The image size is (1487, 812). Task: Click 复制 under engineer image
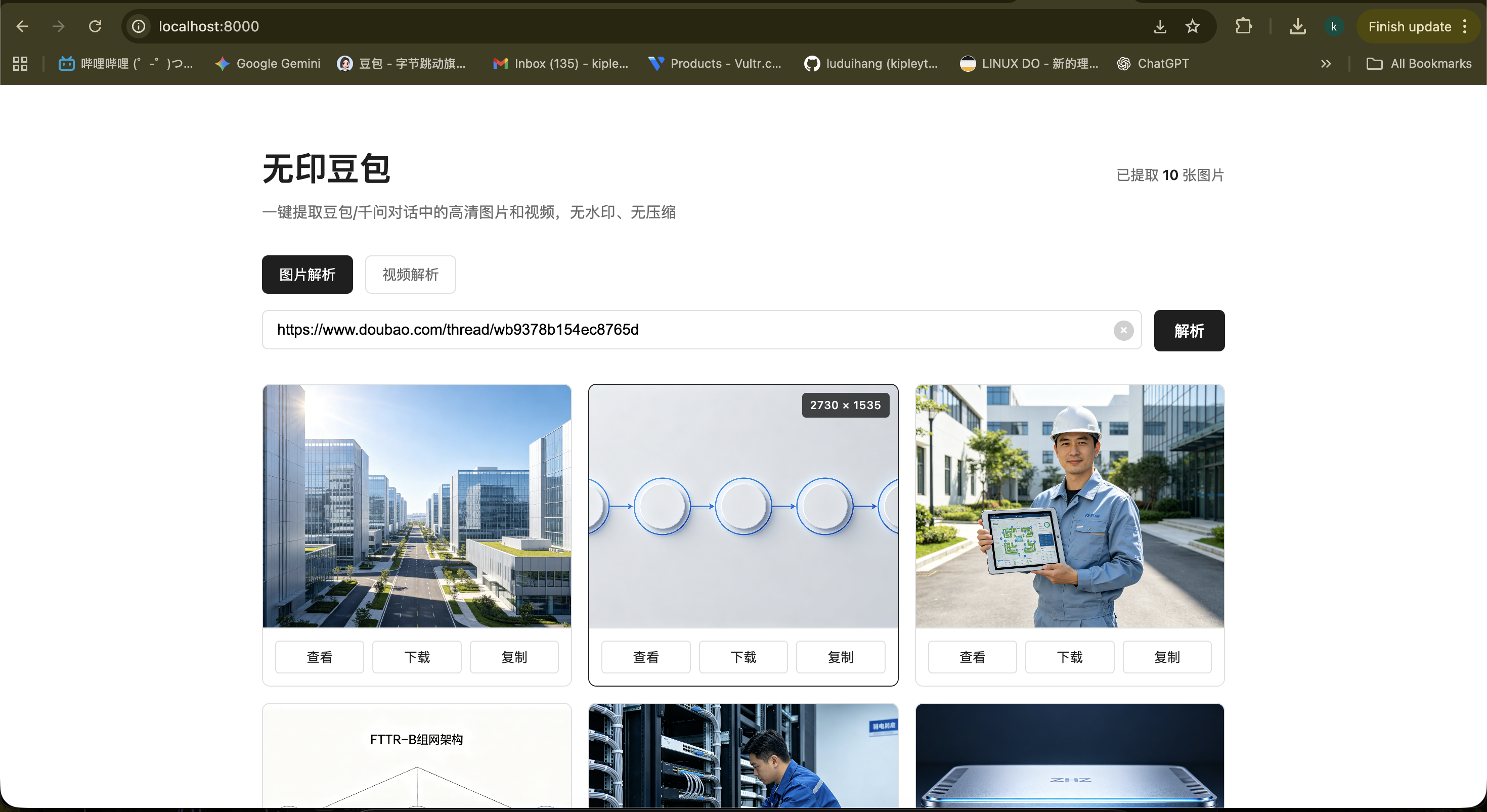pos(1167,657)
